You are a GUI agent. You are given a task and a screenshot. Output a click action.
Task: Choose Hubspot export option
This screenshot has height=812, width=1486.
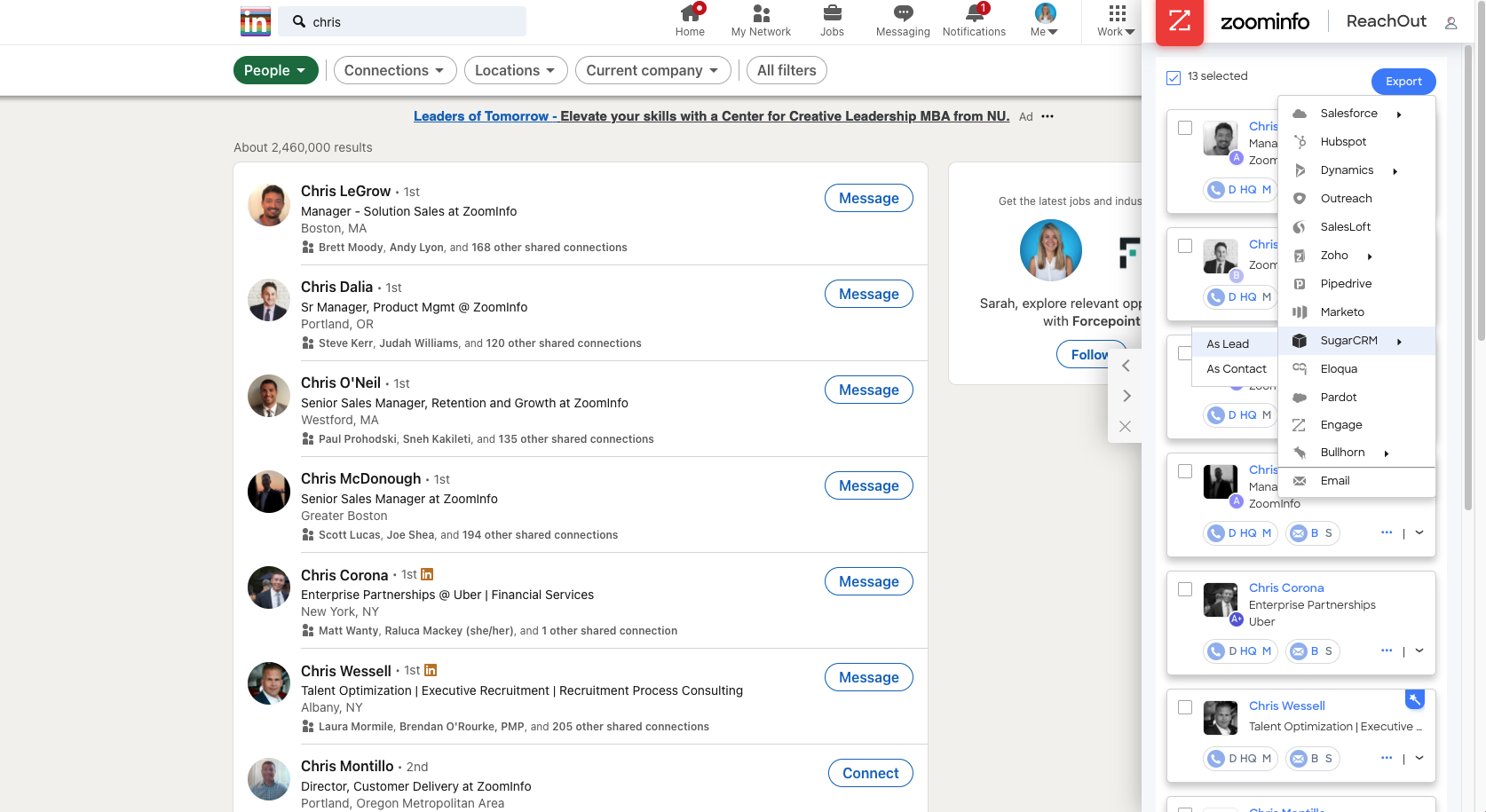(x=1356, y=142)
